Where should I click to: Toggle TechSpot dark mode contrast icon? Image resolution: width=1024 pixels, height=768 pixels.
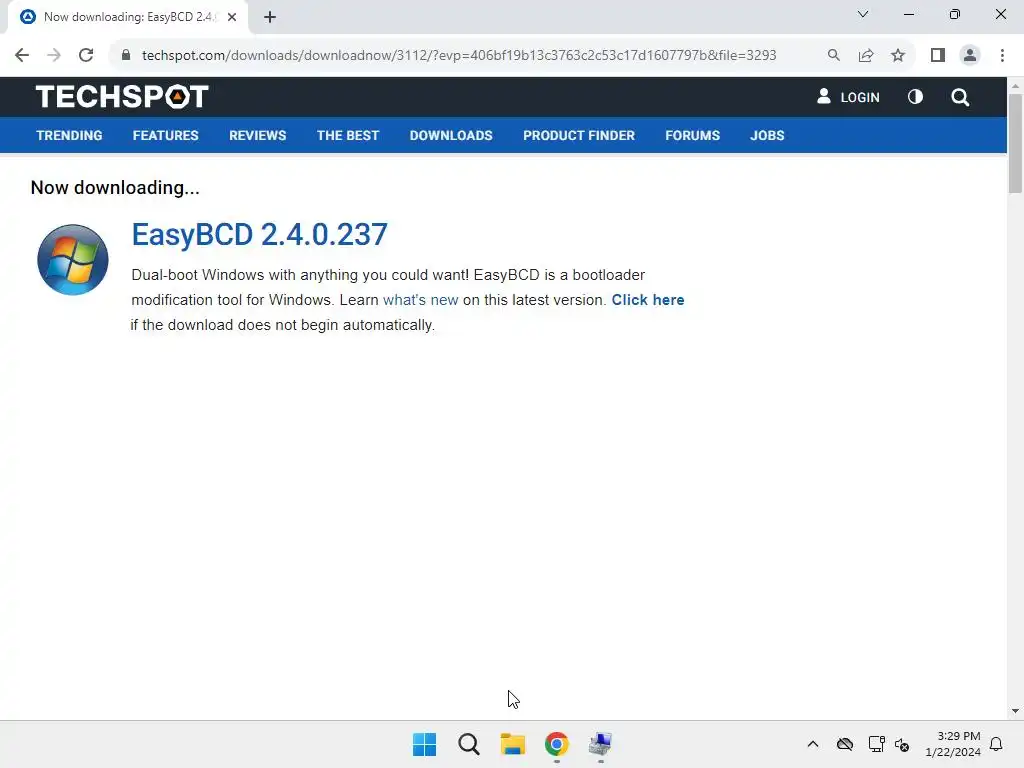pyautogui.click(x=915, y=97)
